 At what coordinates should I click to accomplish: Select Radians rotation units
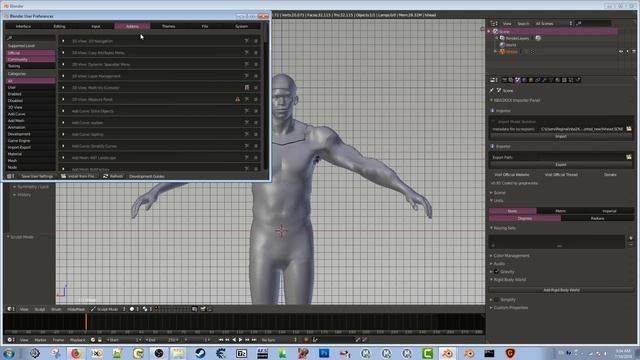[x=597, y=218]
